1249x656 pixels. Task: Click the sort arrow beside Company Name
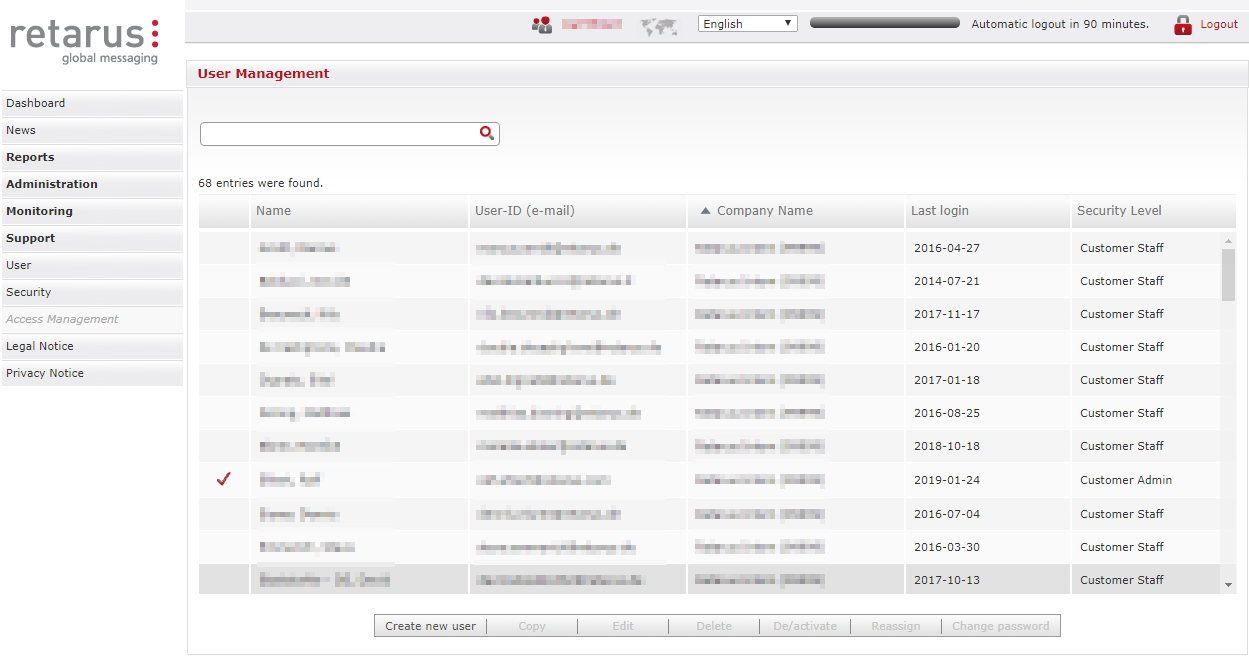tap(705, 211)
